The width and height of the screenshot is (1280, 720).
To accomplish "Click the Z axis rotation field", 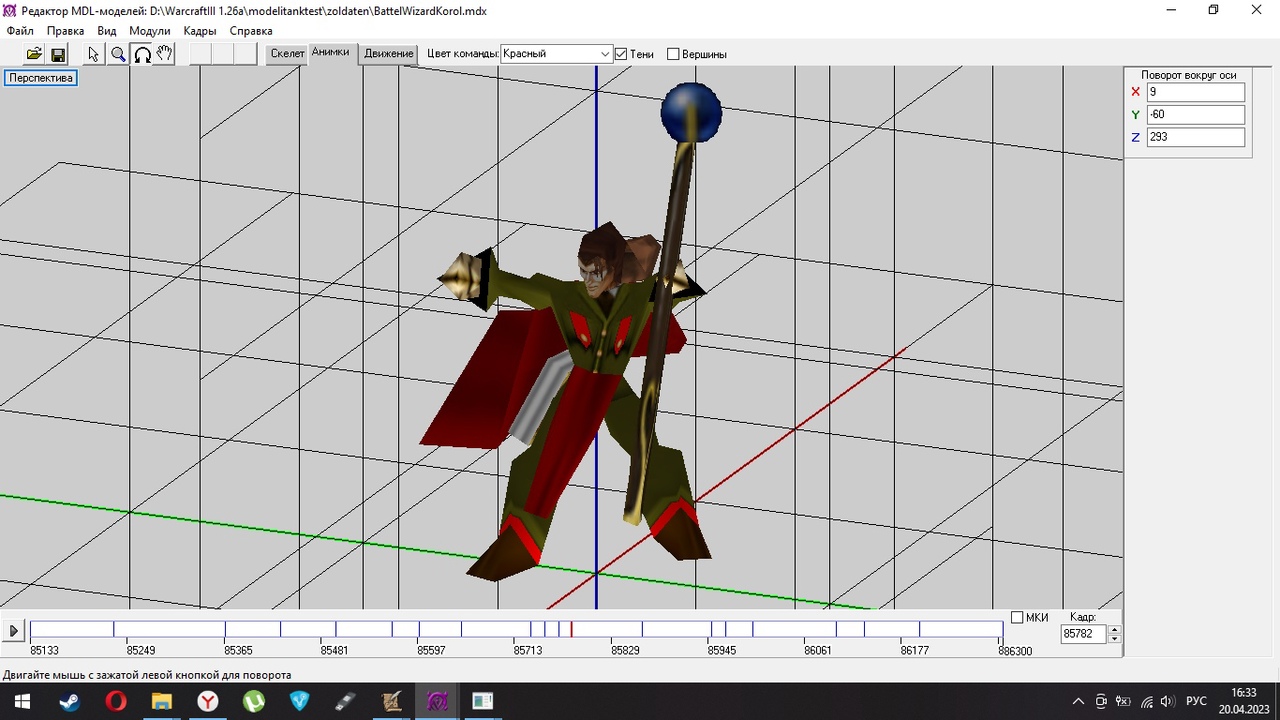I will click(1195, 137).
